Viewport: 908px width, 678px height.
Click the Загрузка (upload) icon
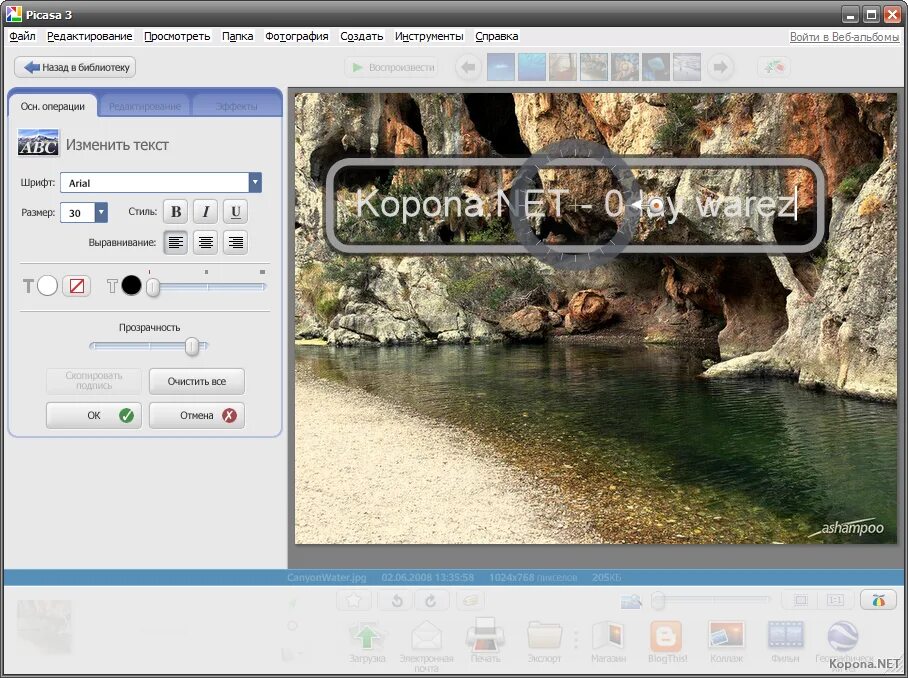(367, 634)
